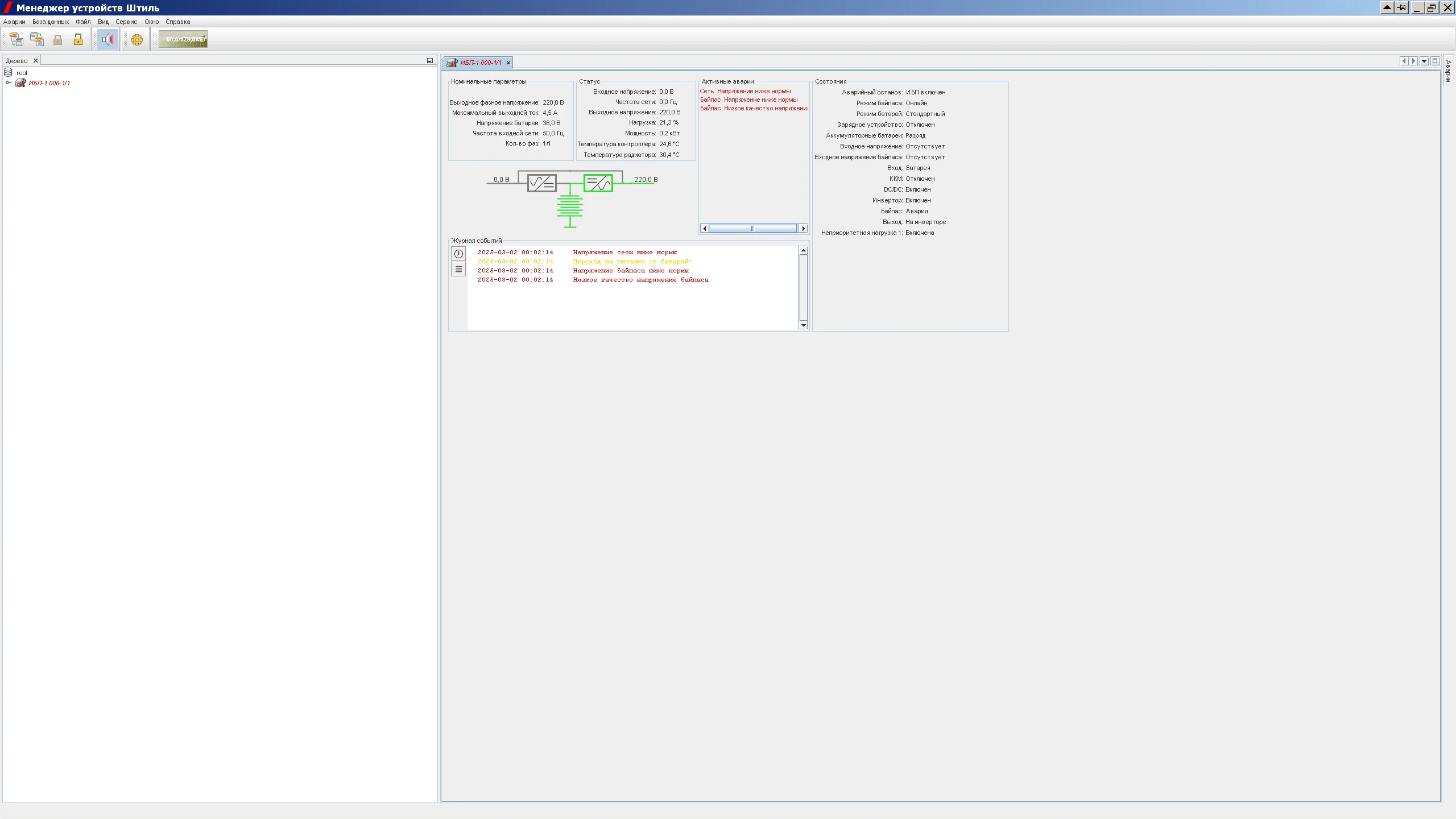Maximize the editor window area

tap(1435, 61)
